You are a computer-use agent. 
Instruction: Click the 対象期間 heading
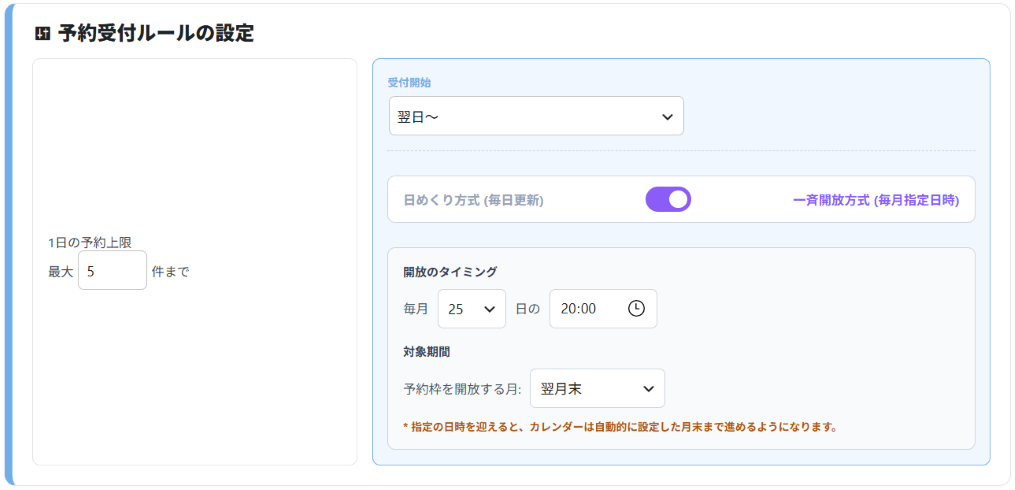pyautogui.click(x=427, y=352)
